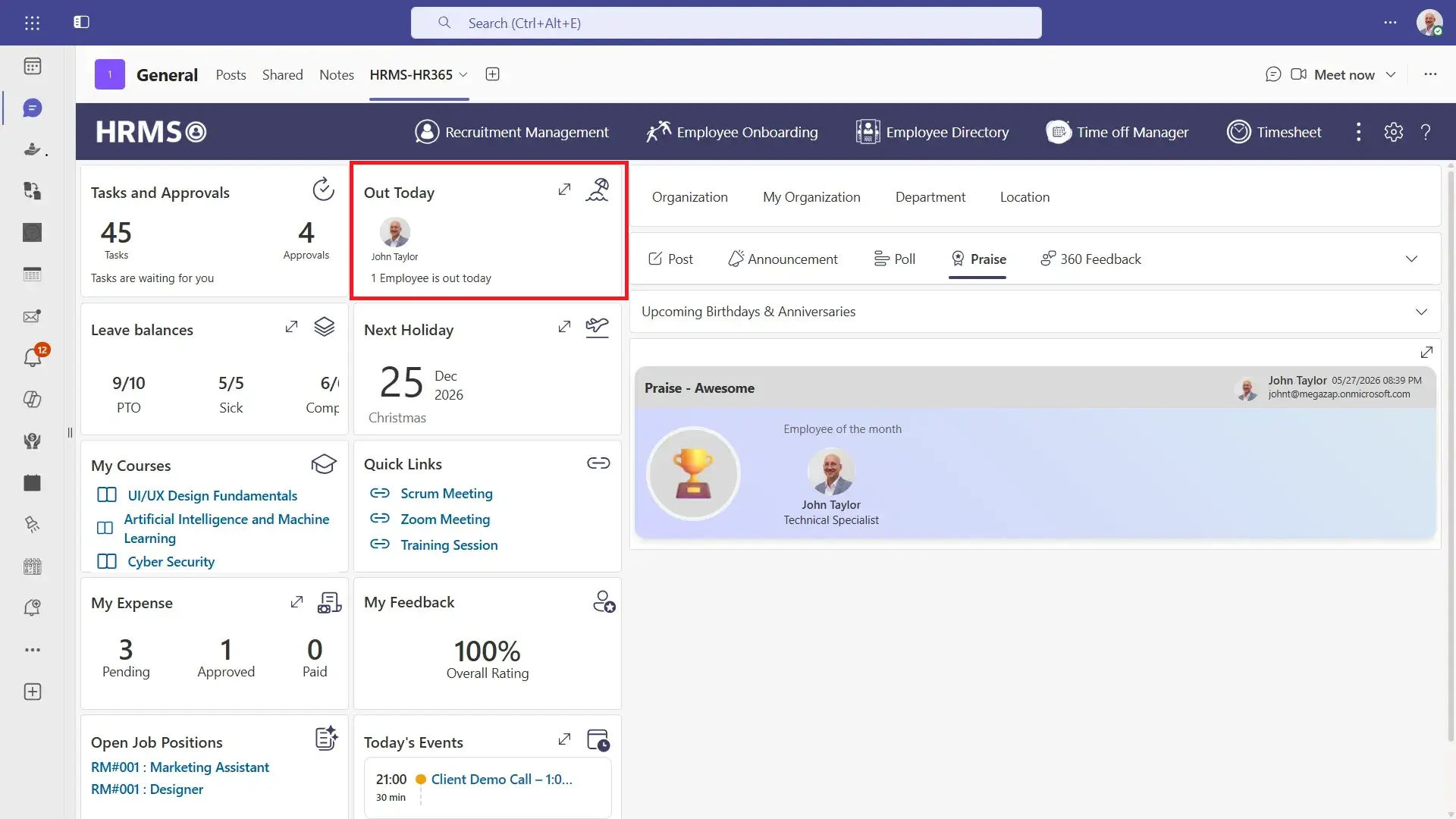Open Meet now dropdown arrow
Screen dimensions: 1456x819
1391,74
